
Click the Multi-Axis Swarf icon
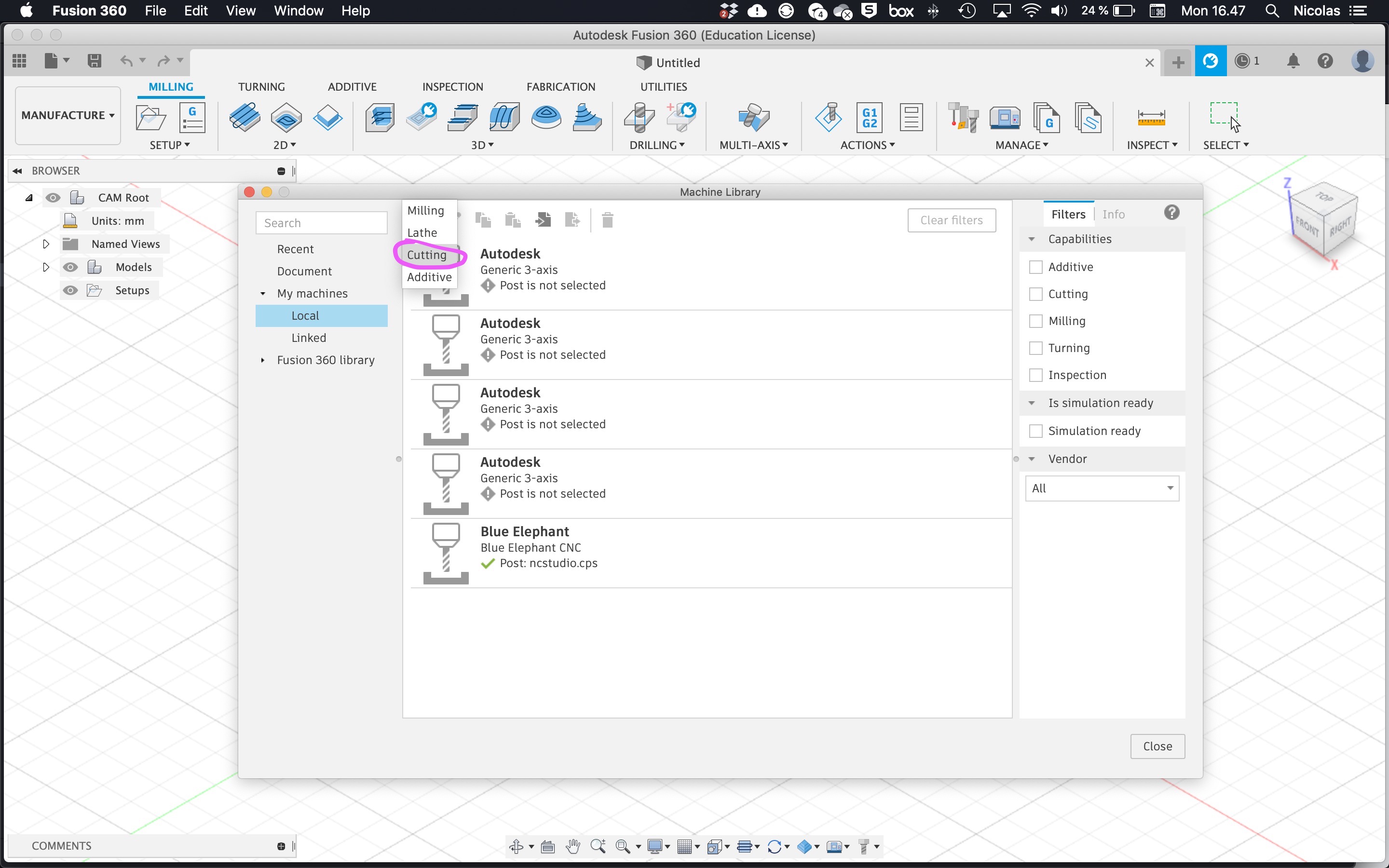[754, 118]
